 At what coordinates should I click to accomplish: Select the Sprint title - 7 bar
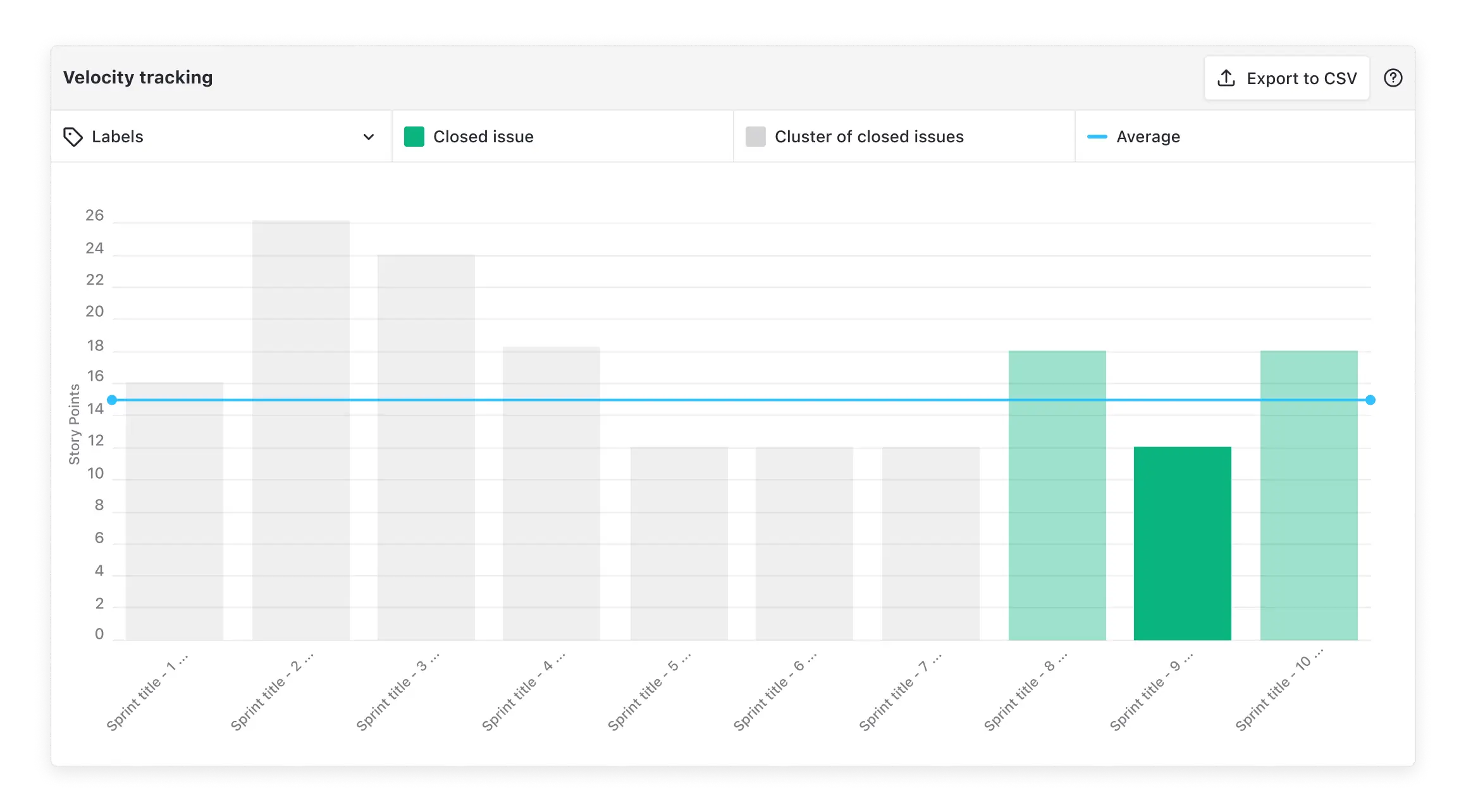(931, 543)
